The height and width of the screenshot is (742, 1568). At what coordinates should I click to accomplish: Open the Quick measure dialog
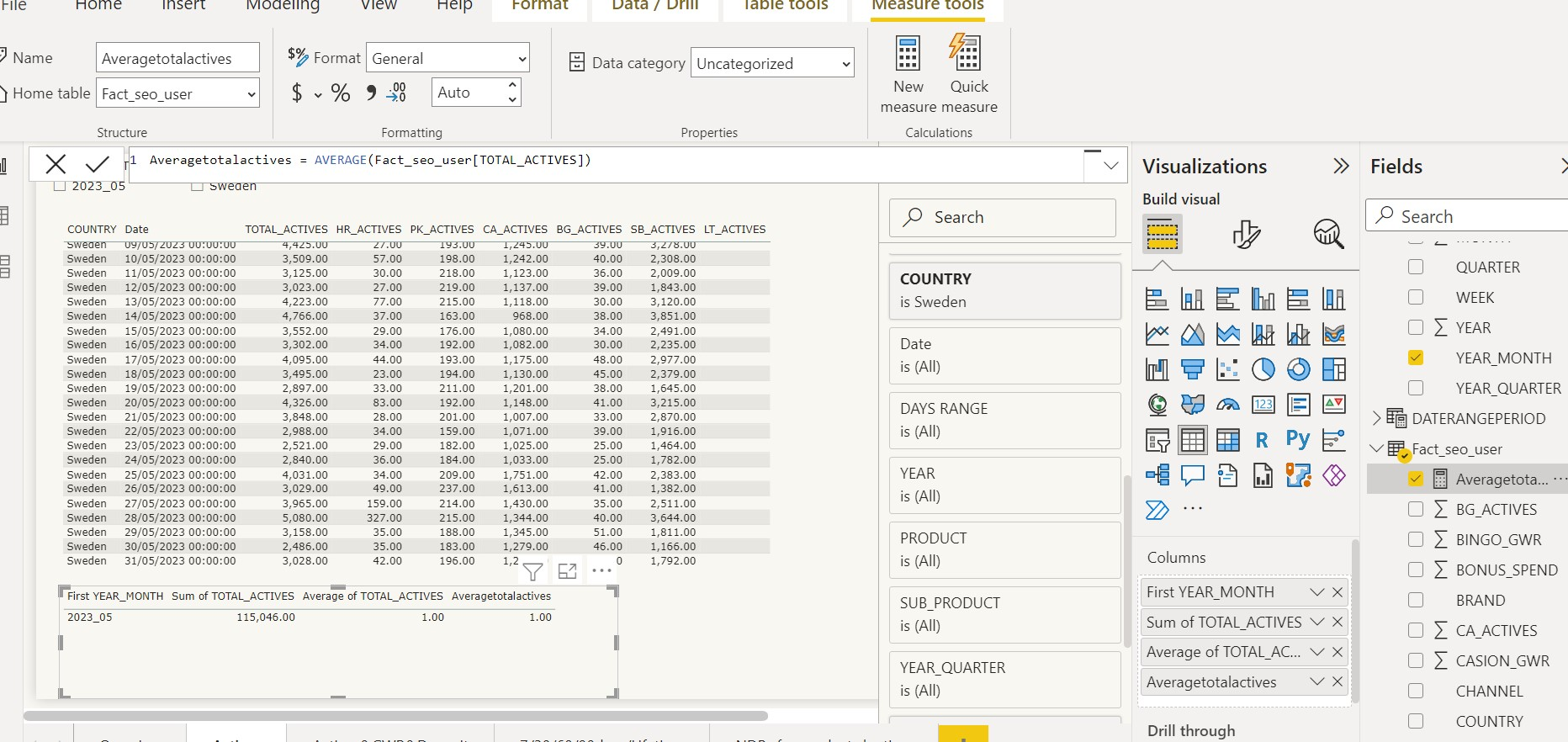click(x=968, y=75)
